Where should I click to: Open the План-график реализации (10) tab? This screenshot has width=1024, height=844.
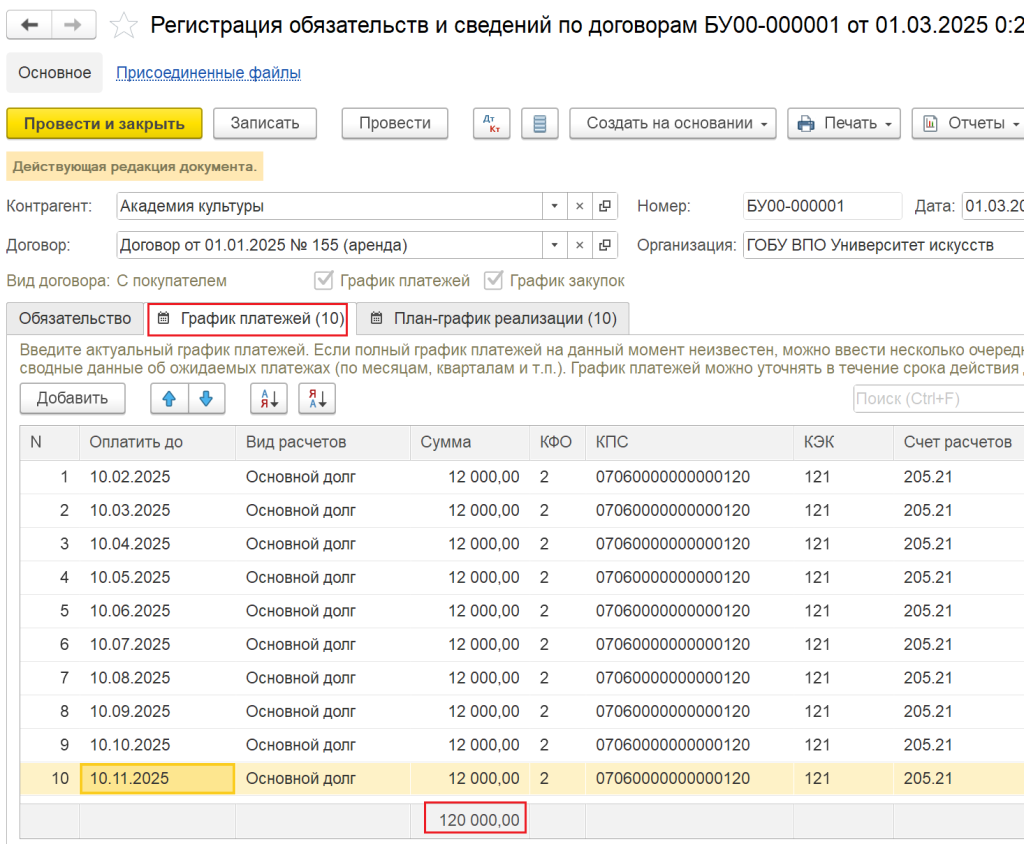point(493,319)
